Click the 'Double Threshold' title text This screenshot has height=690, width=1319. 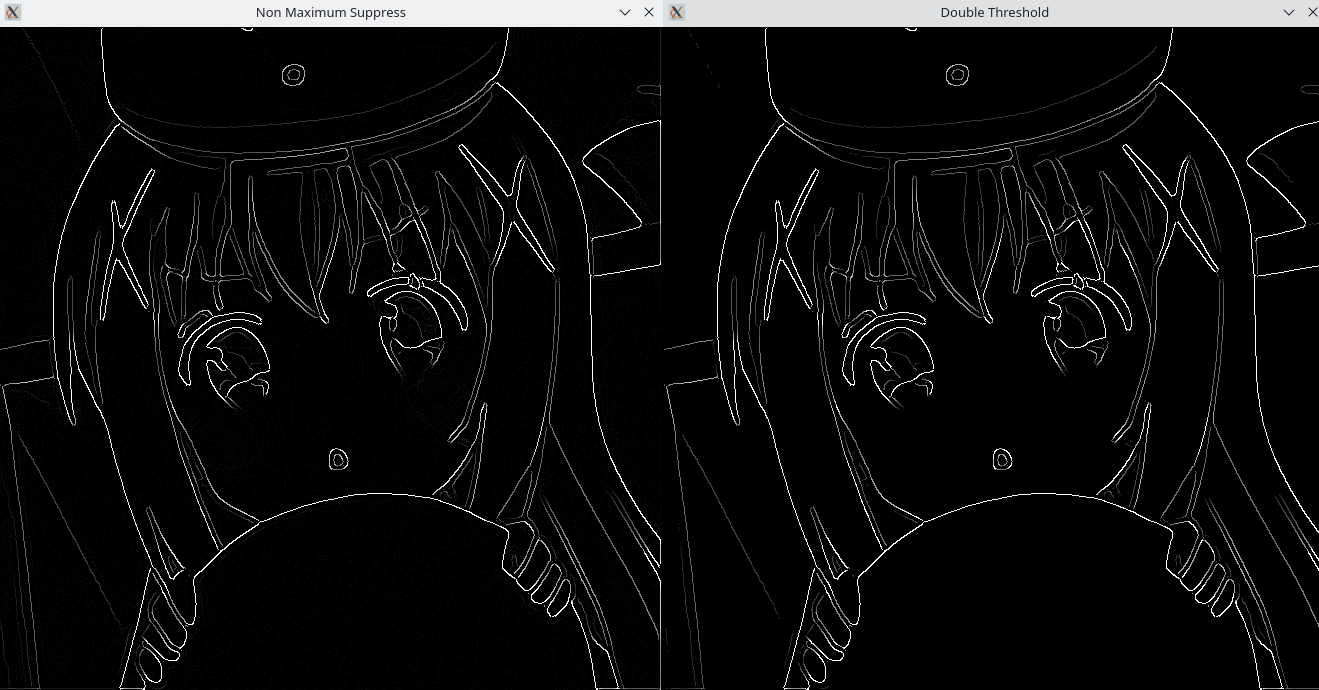(x=994, y=12)
